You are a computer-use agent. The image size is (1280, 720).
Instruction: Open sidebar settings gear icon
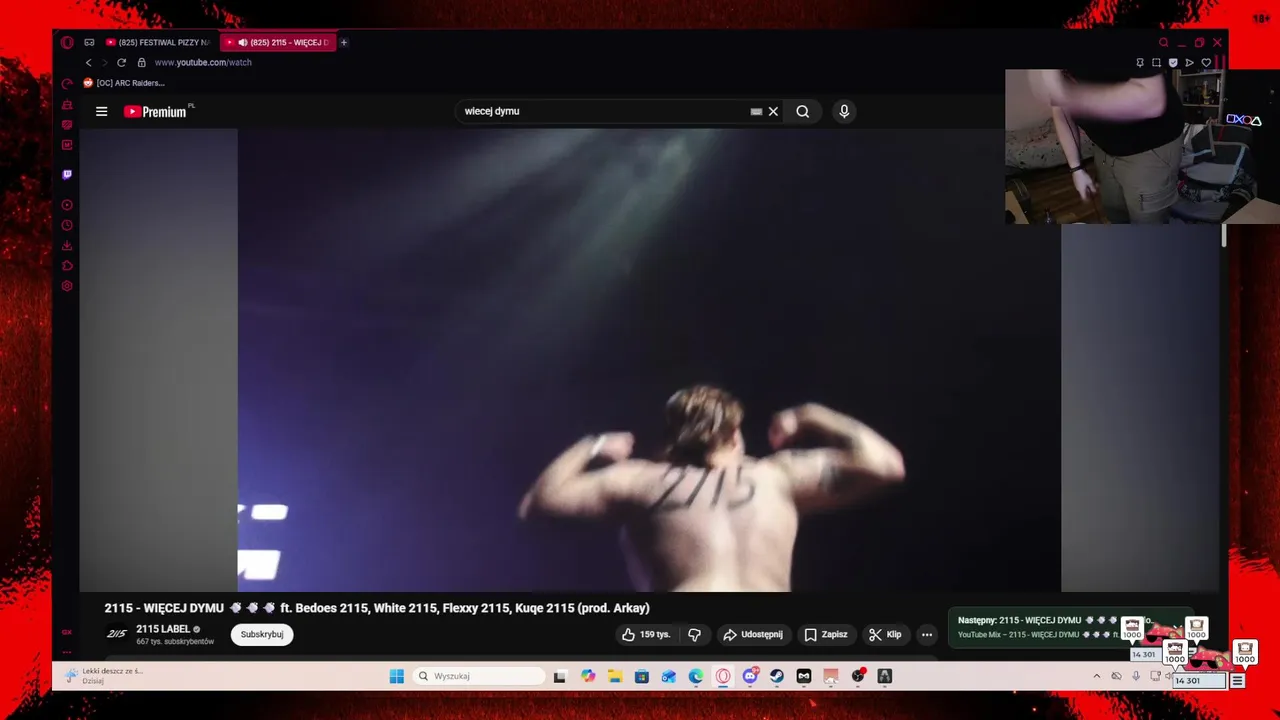(67, 286)
